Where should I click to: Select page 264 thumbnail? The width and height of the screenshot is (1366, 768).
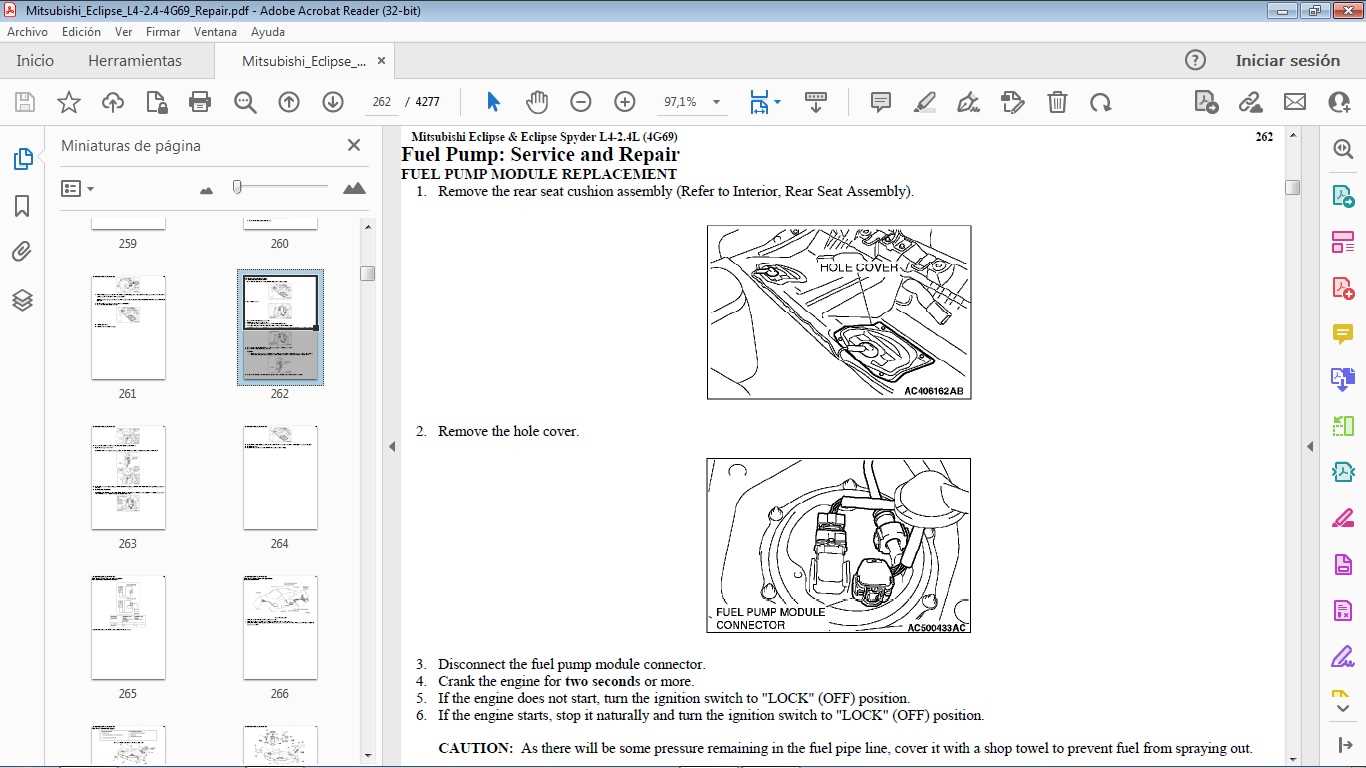[x=280, y=477]
